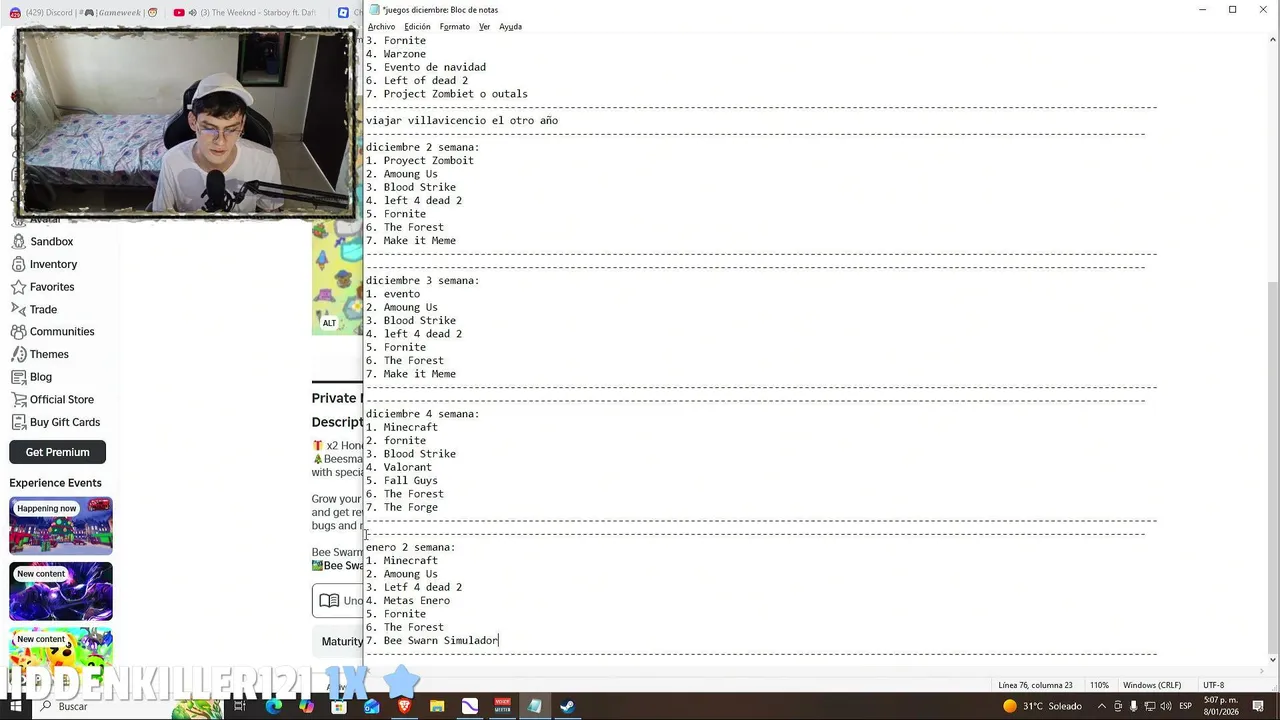Screen dimensions: 1280x720
Task: Click the book icon button on Roblox page
Action: (329, 601)
